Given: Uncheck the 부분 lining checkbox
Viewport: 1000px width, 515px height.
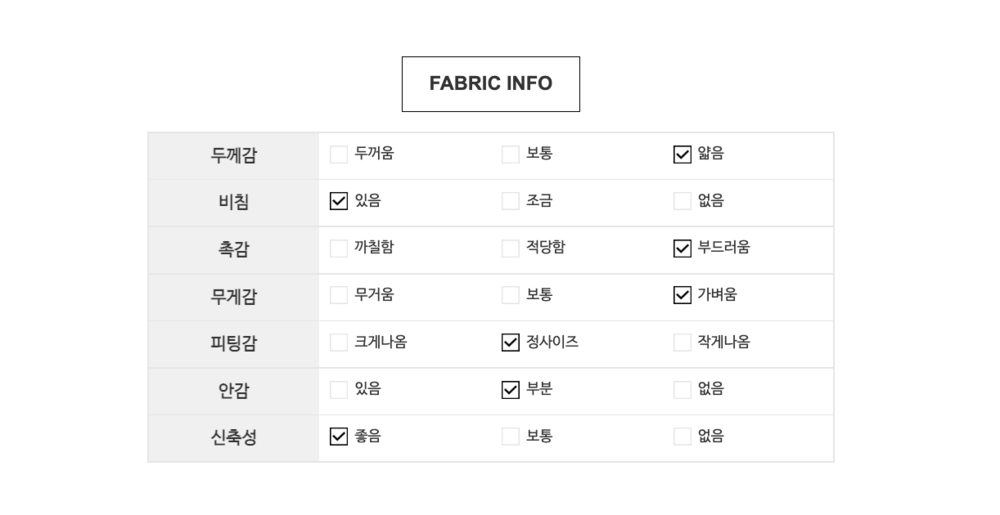Looking at the screenshot, I should point(510,389).
